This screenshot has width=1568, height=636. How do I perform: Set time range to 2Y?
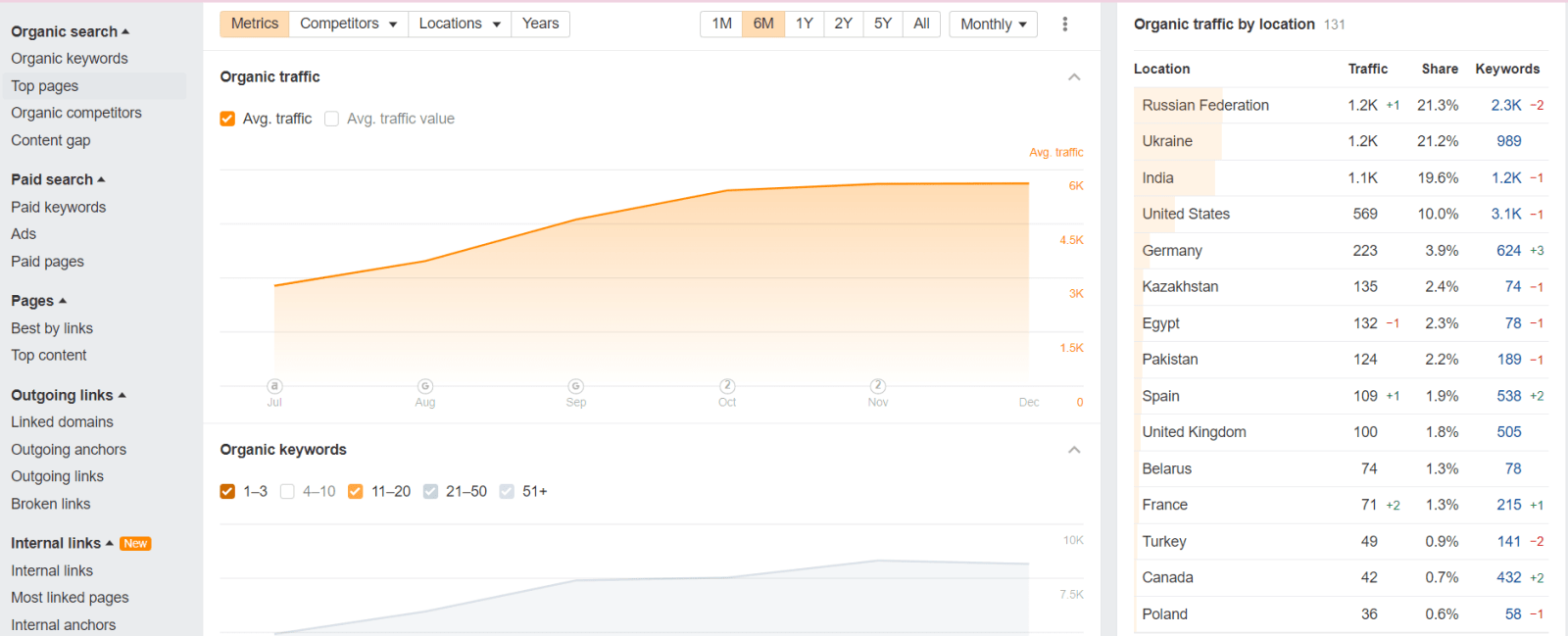(844, 24)
